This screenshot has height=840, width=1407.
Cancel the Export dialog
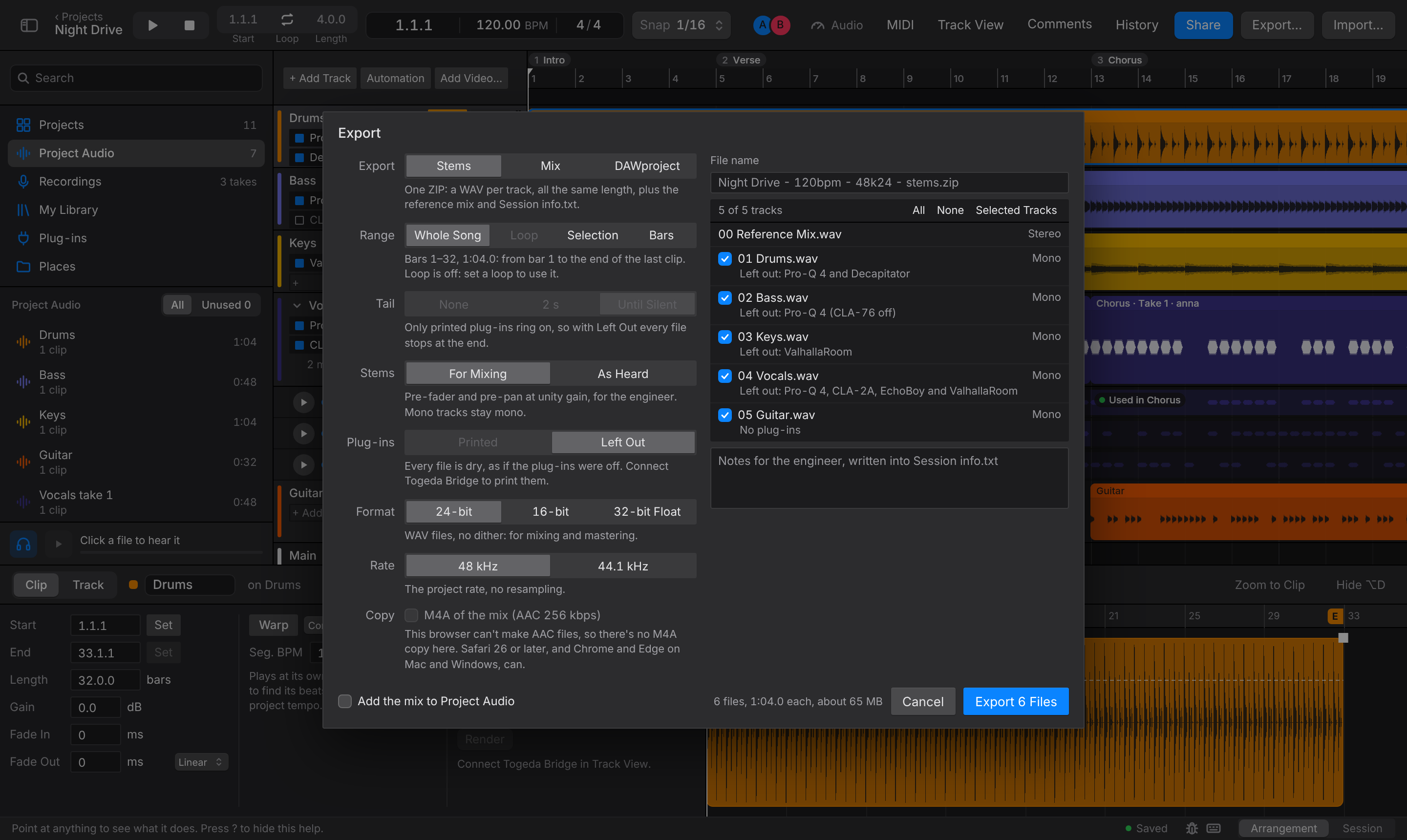(923, 702)
